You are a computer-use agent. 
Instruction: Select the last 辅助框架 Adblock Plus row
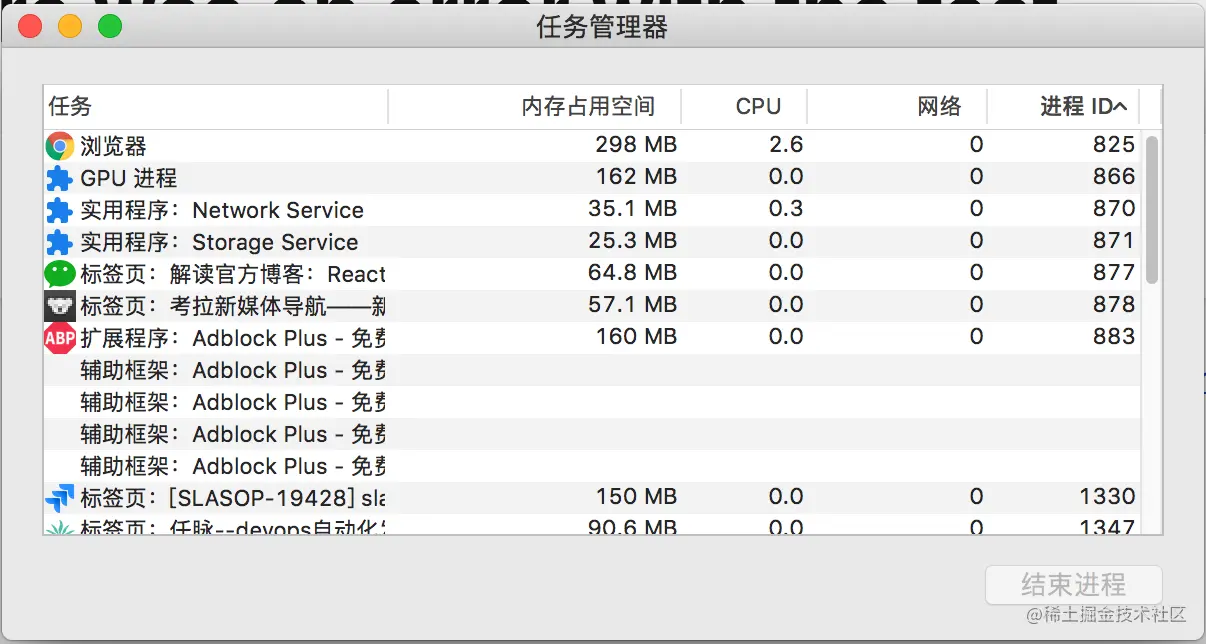pos(232,466)
